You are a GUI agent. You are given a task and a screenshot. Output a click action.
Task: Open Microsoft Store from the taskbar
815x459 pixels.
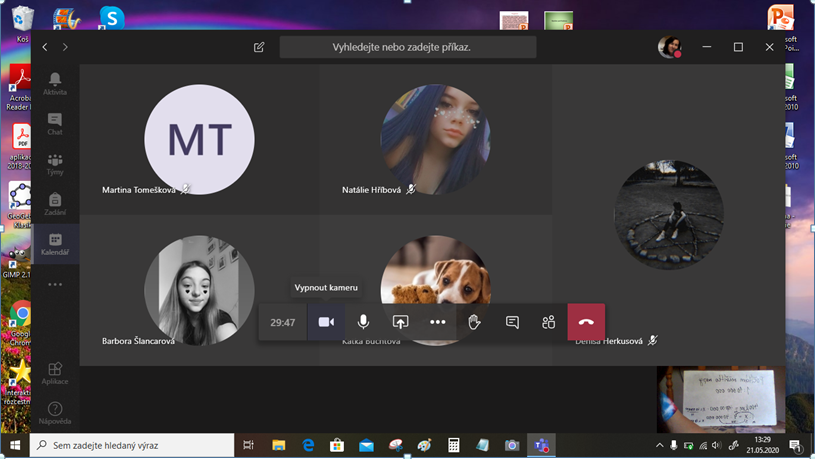(337, 445)
